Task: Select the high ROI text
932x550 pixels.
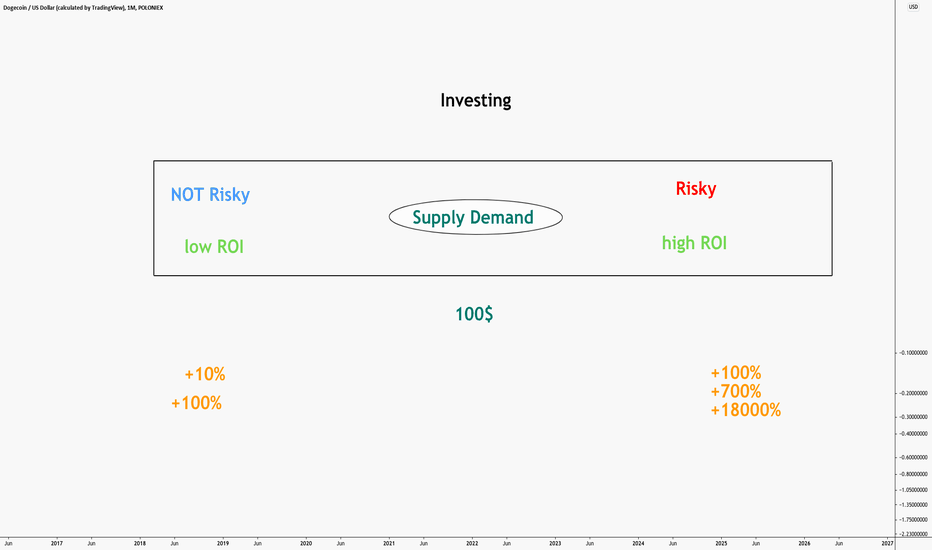Action: click(694, 243)
